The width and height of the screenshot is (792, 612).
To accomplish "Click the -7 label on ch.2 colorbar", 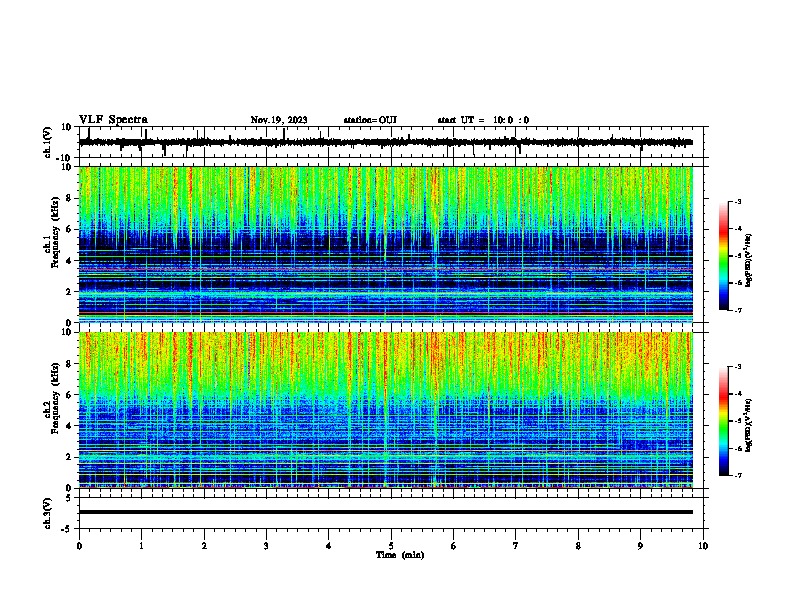I will pyautogui.click(x=737, y=475).
